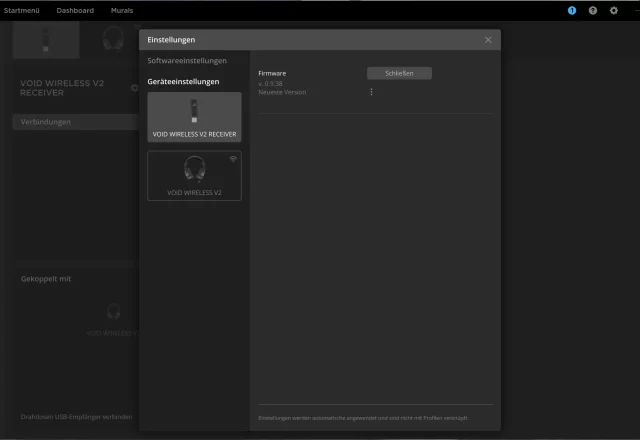Open the three-dot firmware options menu
Viewport: 640px width, 440px height.
click(371, 92)
